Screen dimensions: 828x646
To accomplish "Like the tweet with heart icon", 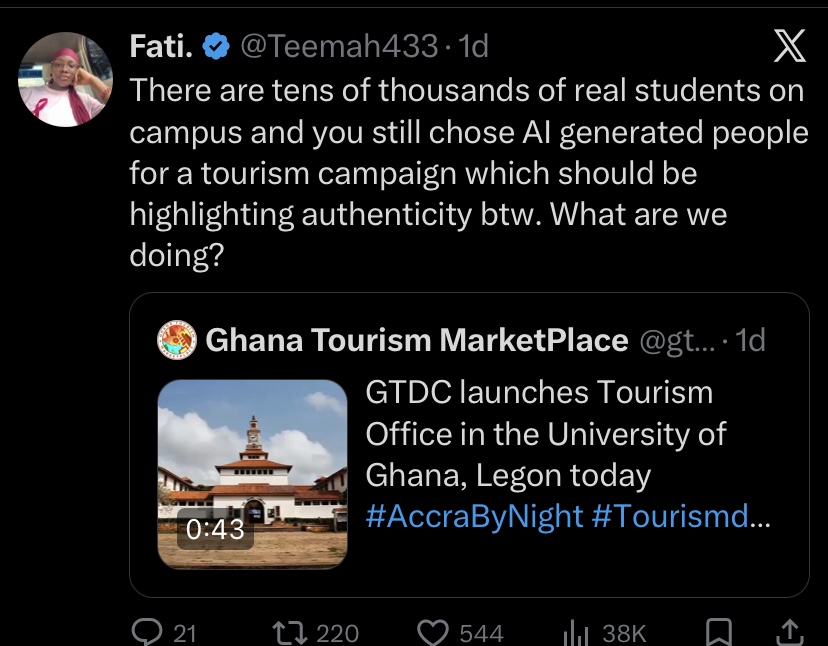I will coord(432,632).
